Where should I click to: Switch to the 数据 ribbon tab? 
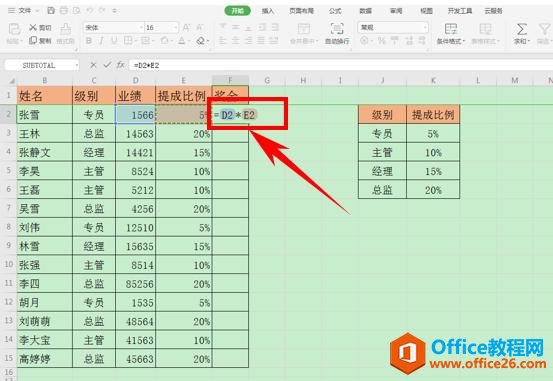366,11
